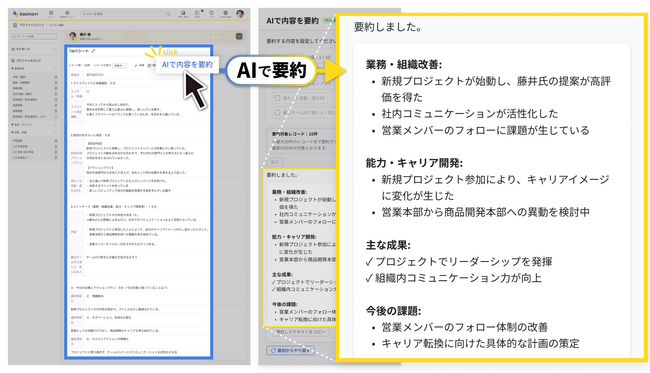Image resolution: width=650 pixels, height=373 pixels.
Task: Collapse the My Board sidebar section chevron
Action: pos(56,49)
